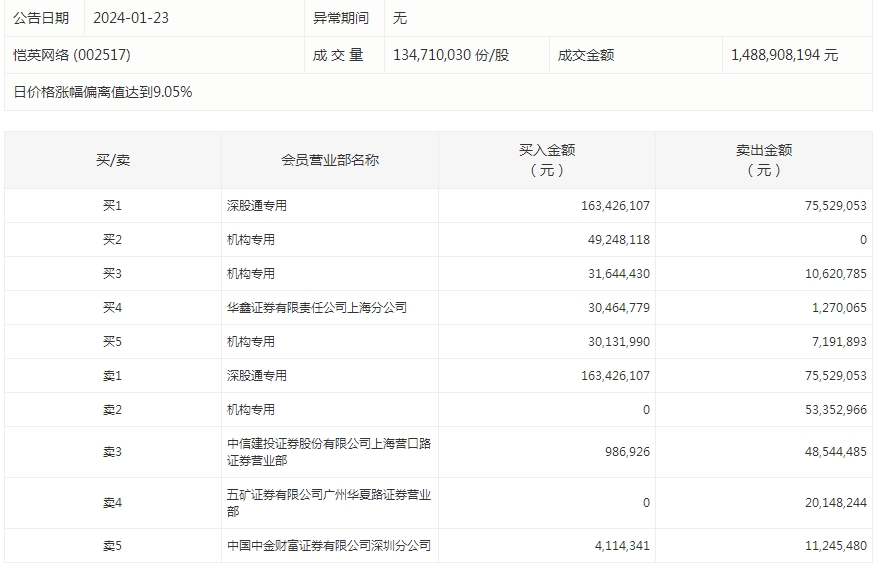
Task: Select the 买3 row label
Action: tap(112, 274)
